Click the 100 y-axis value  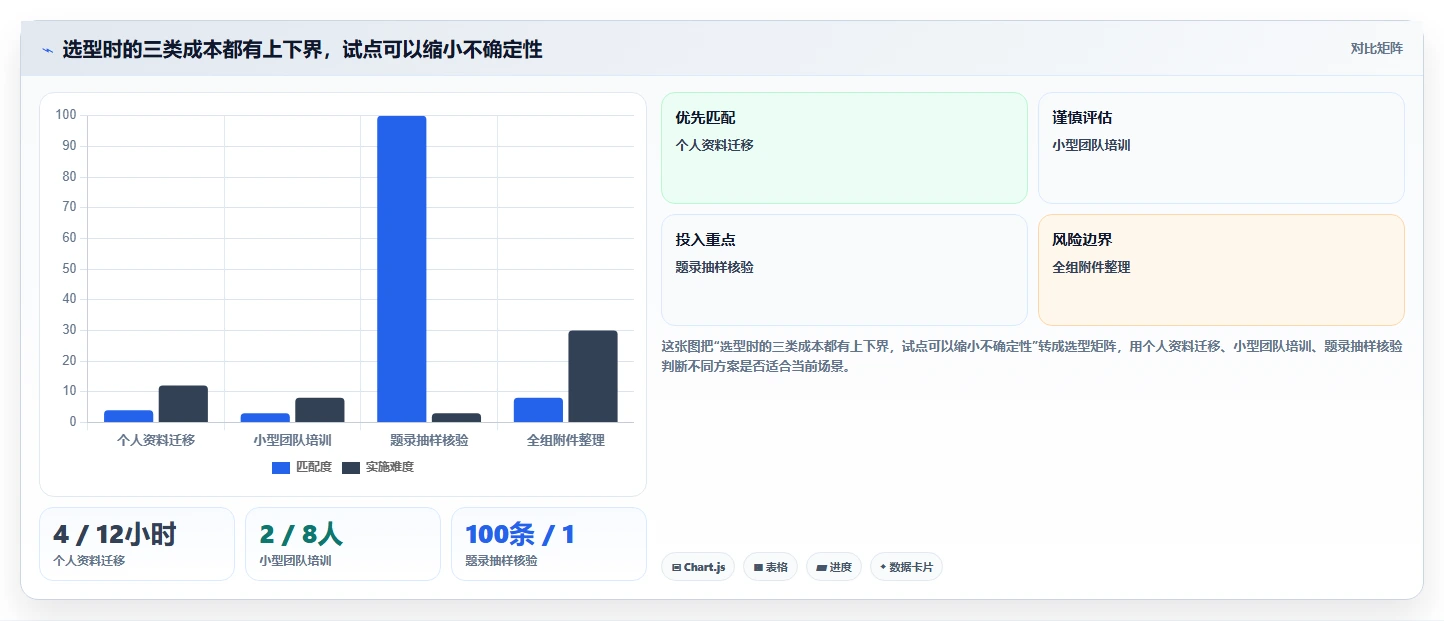pos(66,115)
